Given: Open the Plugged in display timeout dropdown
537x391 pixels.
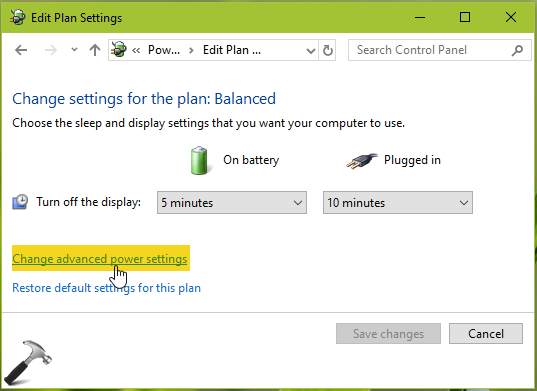Looking at the screenshot, I should [x=398, y=203].
